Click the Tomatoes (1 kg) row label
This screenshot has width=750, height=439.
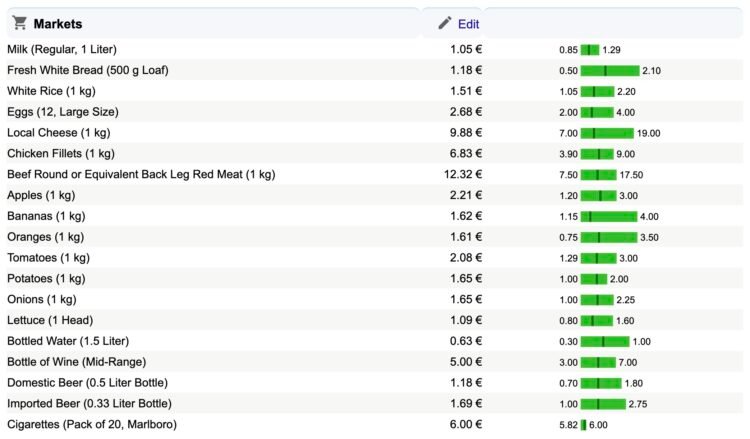click(x=49, y=258)
